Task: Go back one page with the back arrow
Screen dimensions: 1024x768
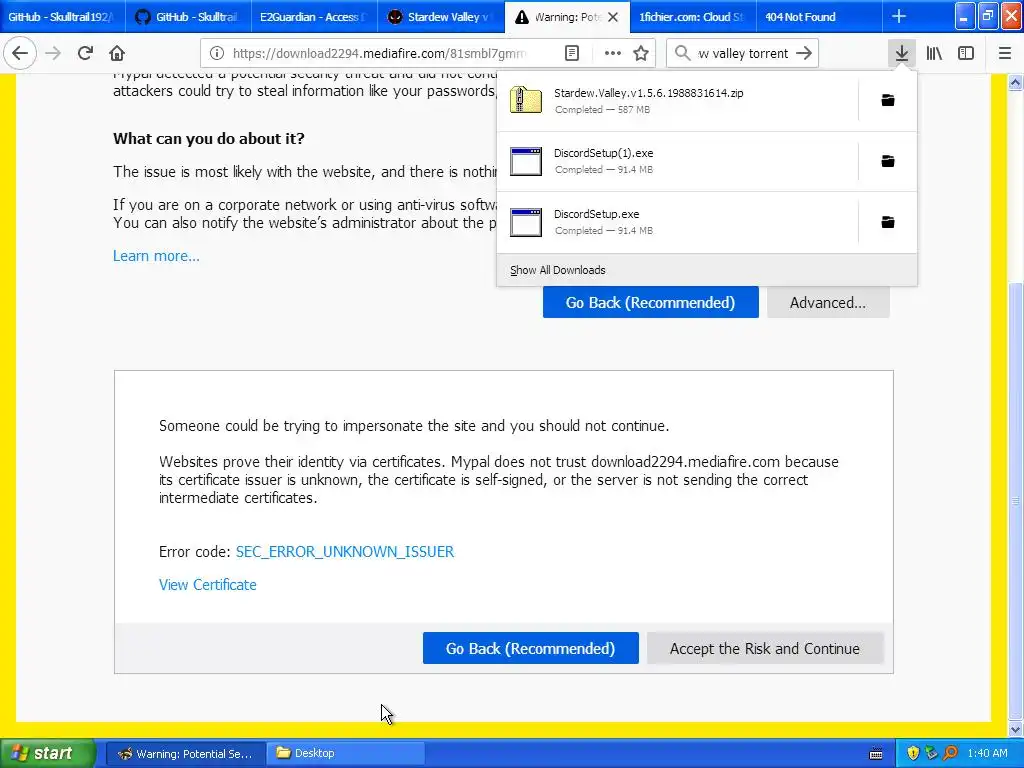Action: 20,54
